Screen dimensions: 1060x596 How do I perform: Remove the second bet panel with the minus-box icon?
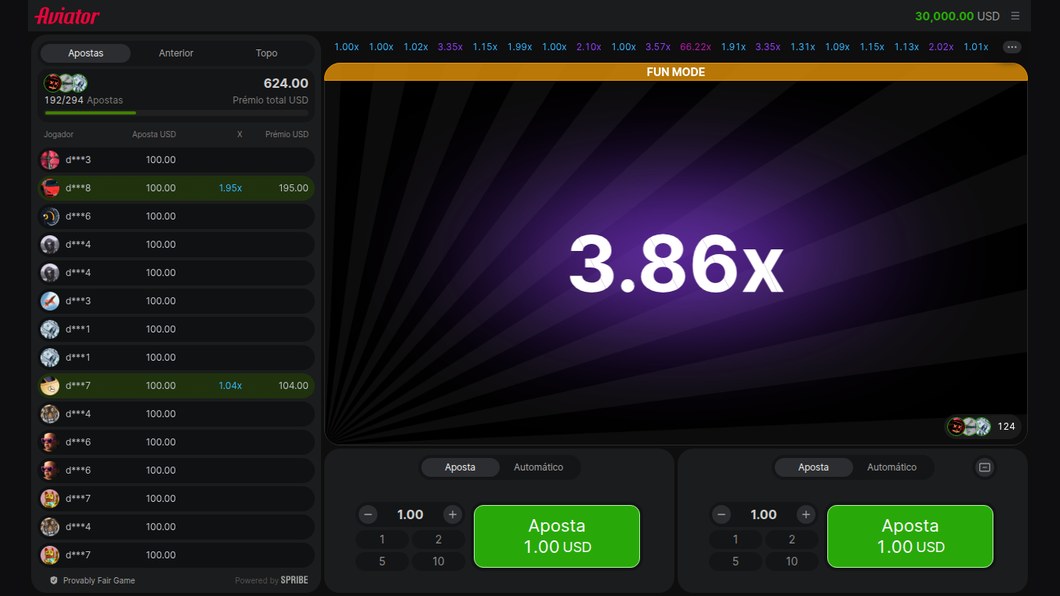click(x=984, y=467)
